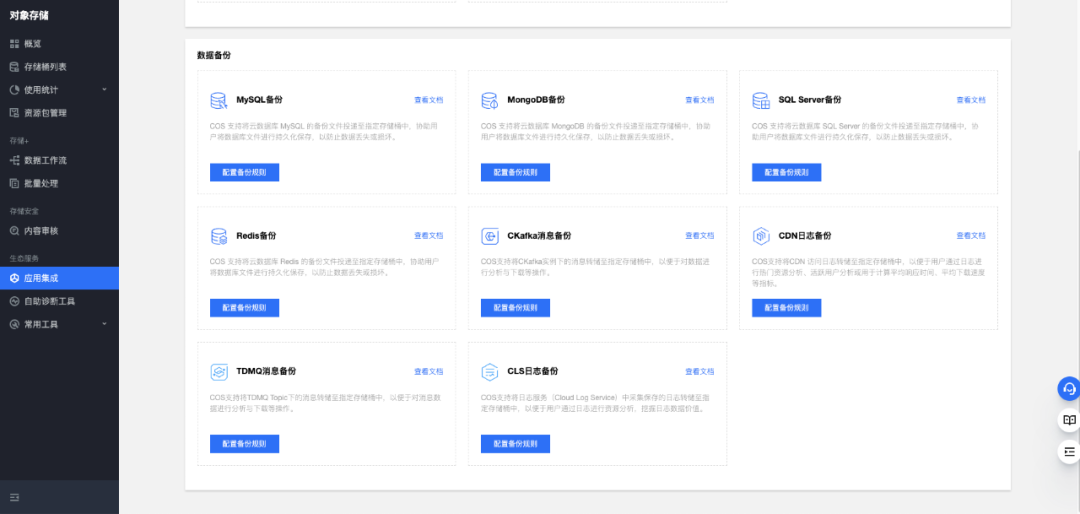The width and height of the screenshot is (1080, 514).
Task: Select 应用集成 menu item
Action: (x=59, y=278)
